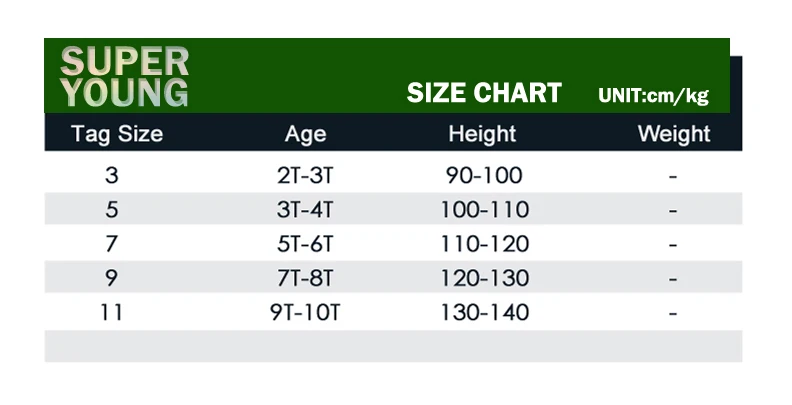
Task: Click tag size 9 cell
Action: point(112,278)
